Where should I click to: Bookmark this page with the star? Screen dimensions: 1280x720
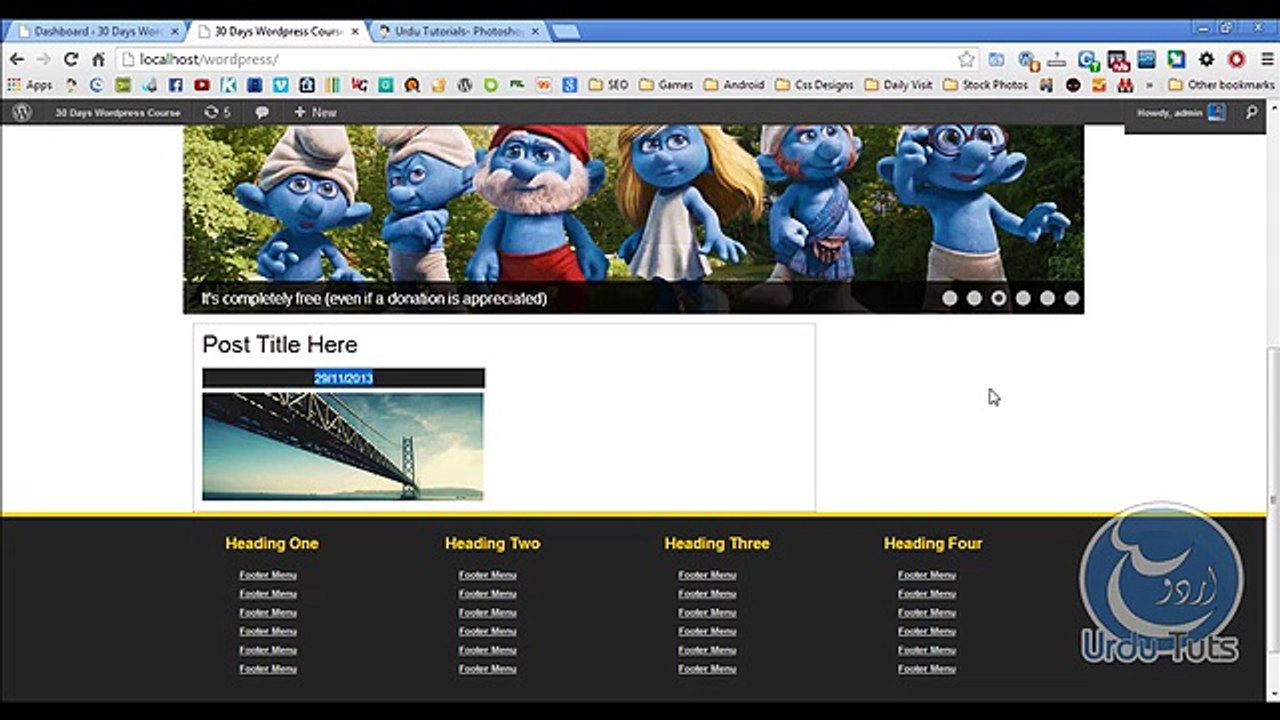(966, 59)
